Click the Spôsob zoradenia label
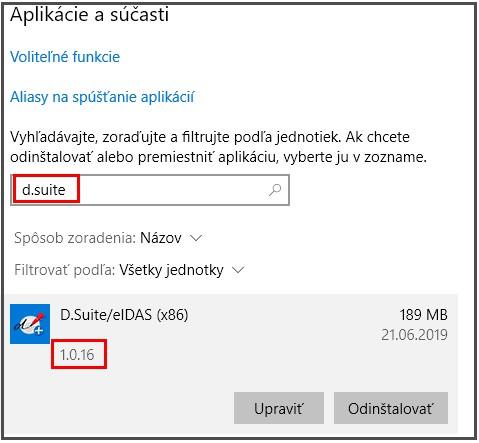 click(x=75, y=238)
